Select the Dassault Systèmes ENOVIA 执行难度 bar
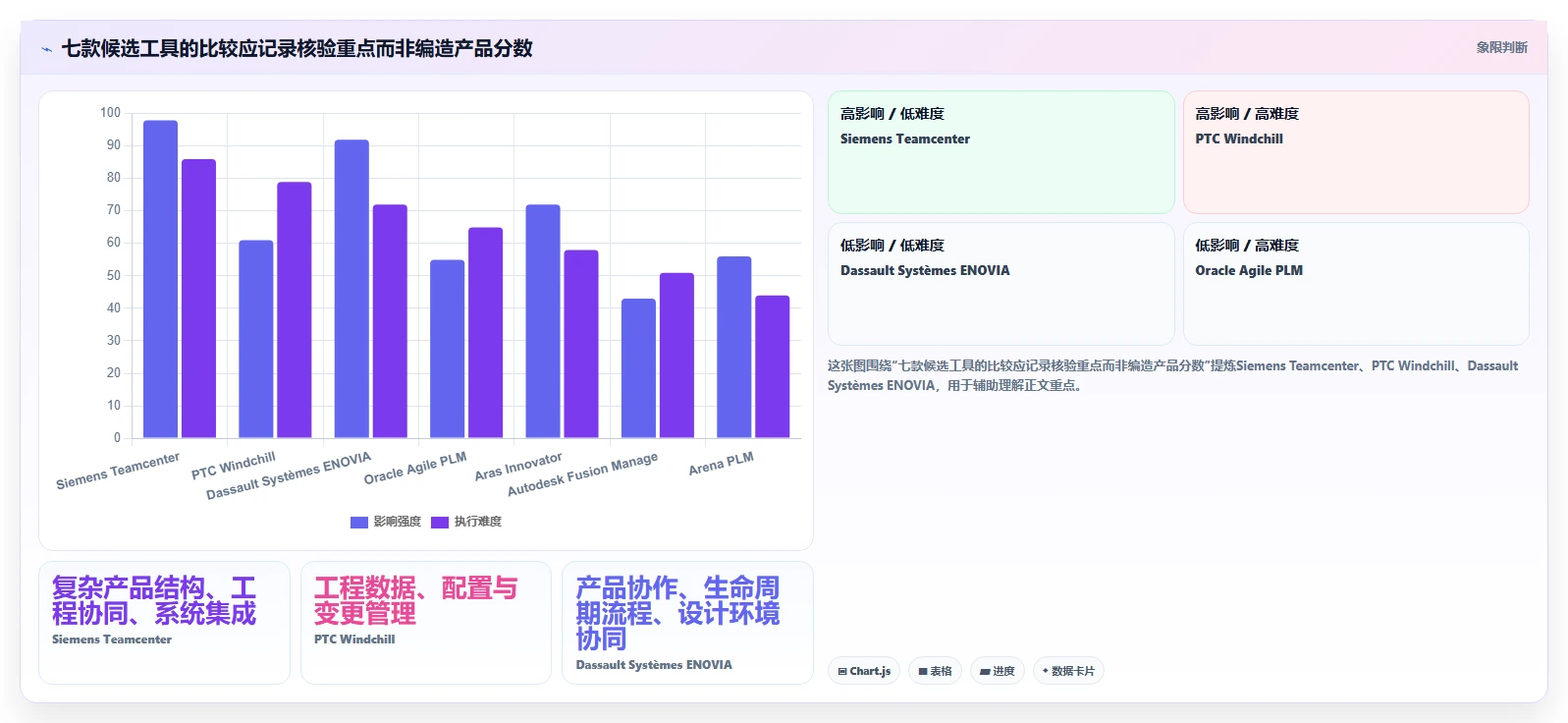The height and width of the screenshot is (723, 1568). (x=390, y=321)
